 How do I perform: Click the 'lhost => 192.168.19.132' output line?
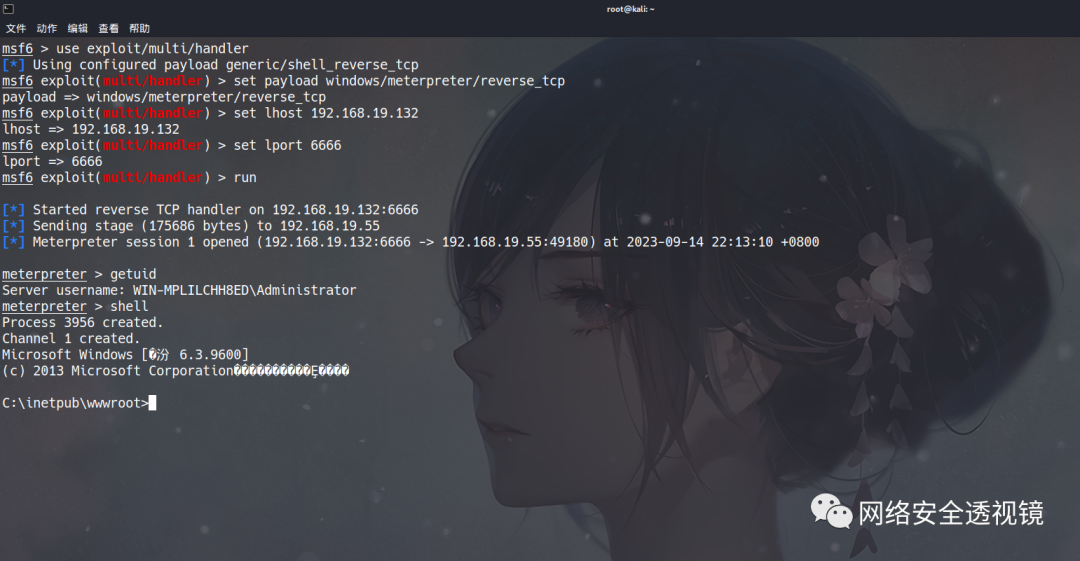91,129
